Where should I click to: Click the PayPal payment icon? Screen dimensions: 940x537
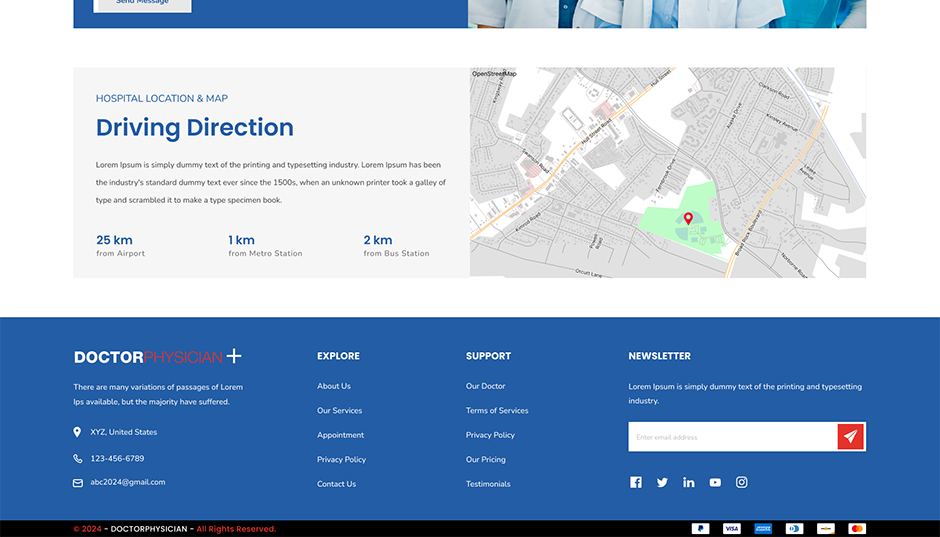[700, 528]
